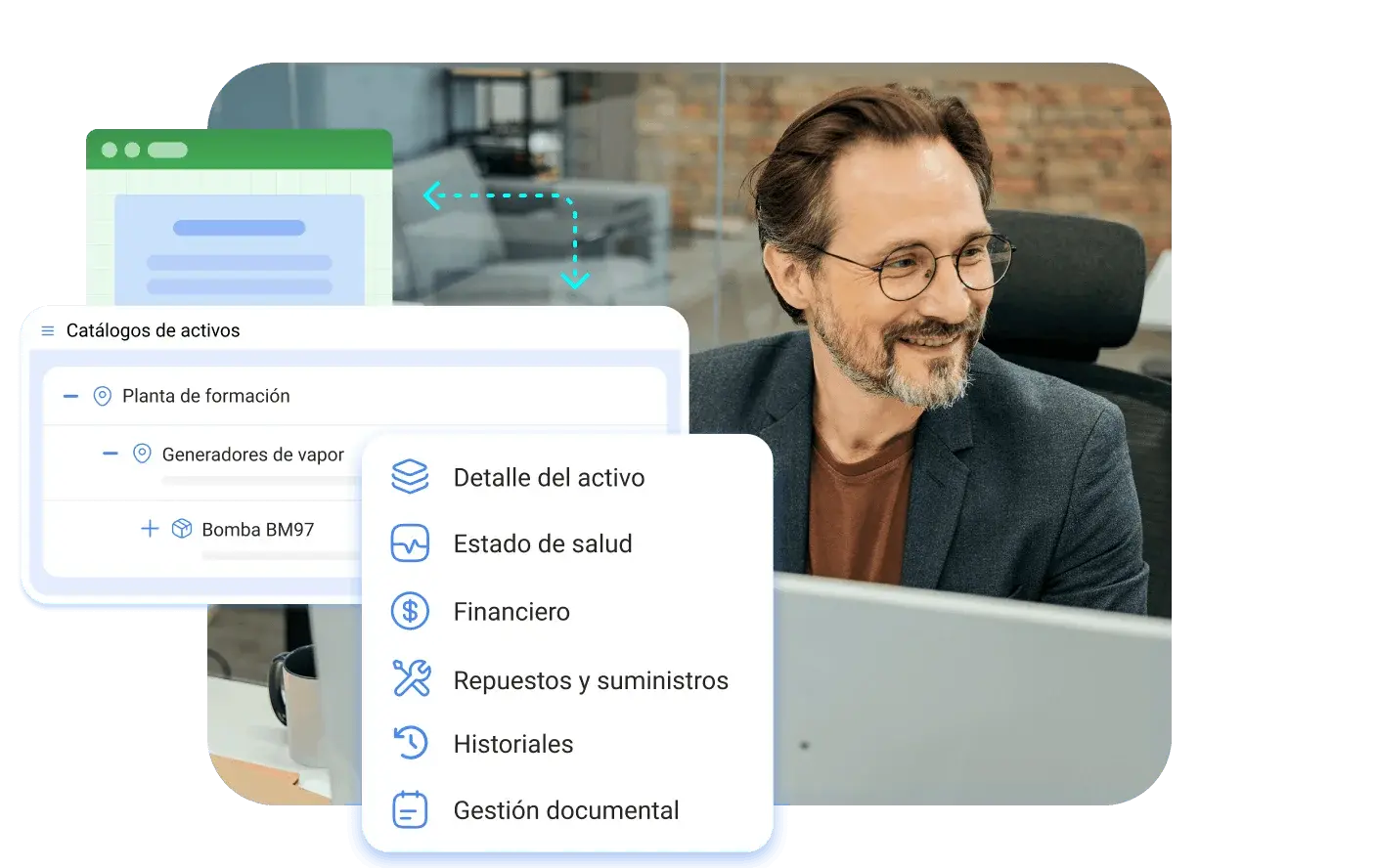Choose Gestión documental from the asset menu
Image resolution: width=1377 pixels, height=868 pixels.
(565, 809)
